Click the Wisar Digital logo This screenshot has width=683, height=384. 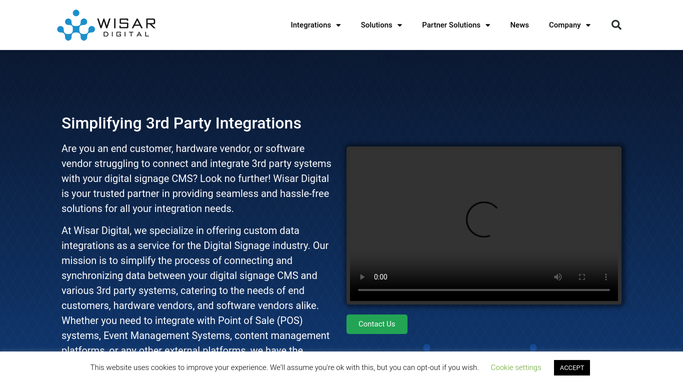click(106, 25)
